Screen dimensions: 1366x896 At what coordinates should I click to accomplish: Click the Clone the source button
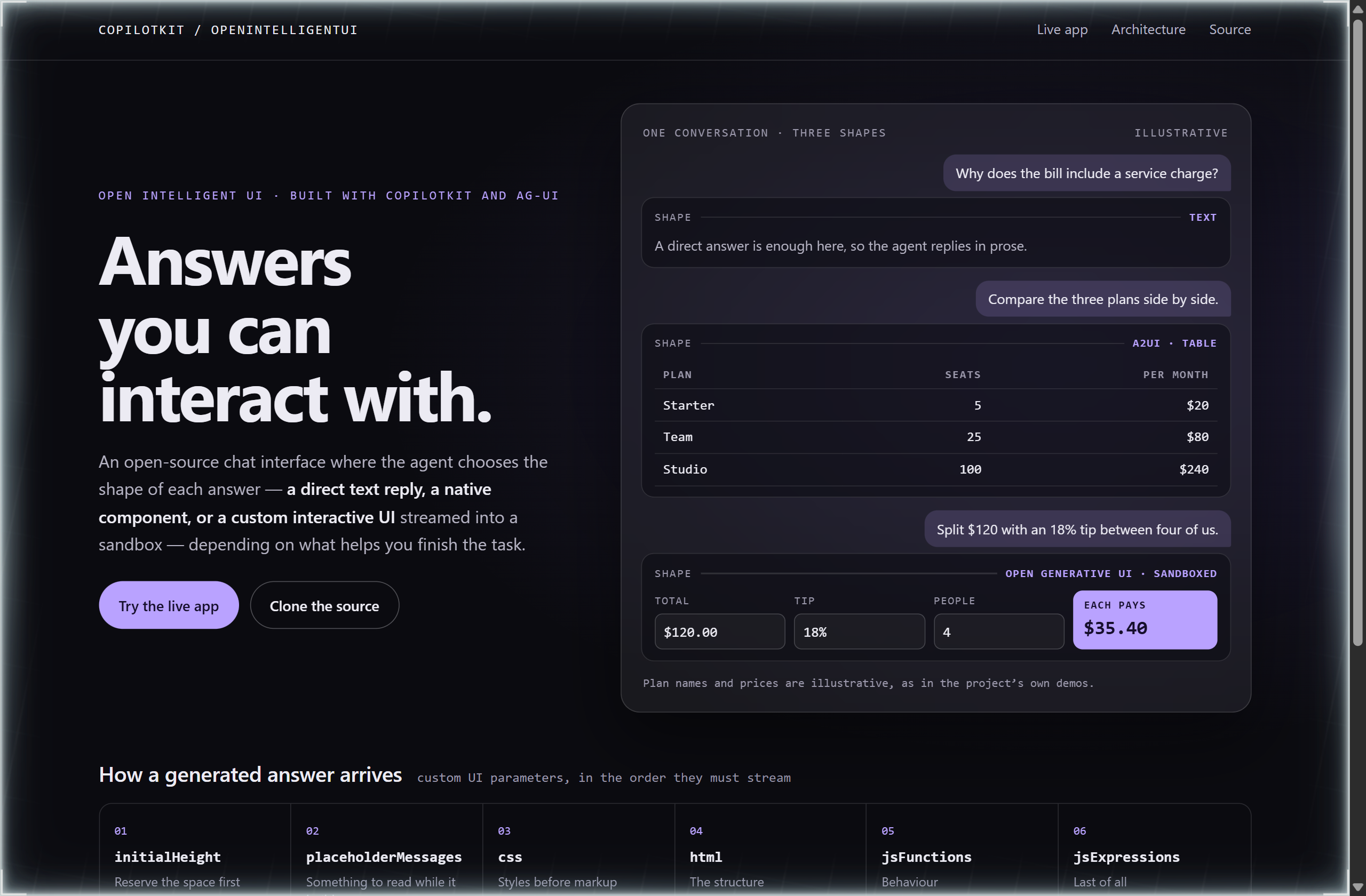[x=324, y=605]
